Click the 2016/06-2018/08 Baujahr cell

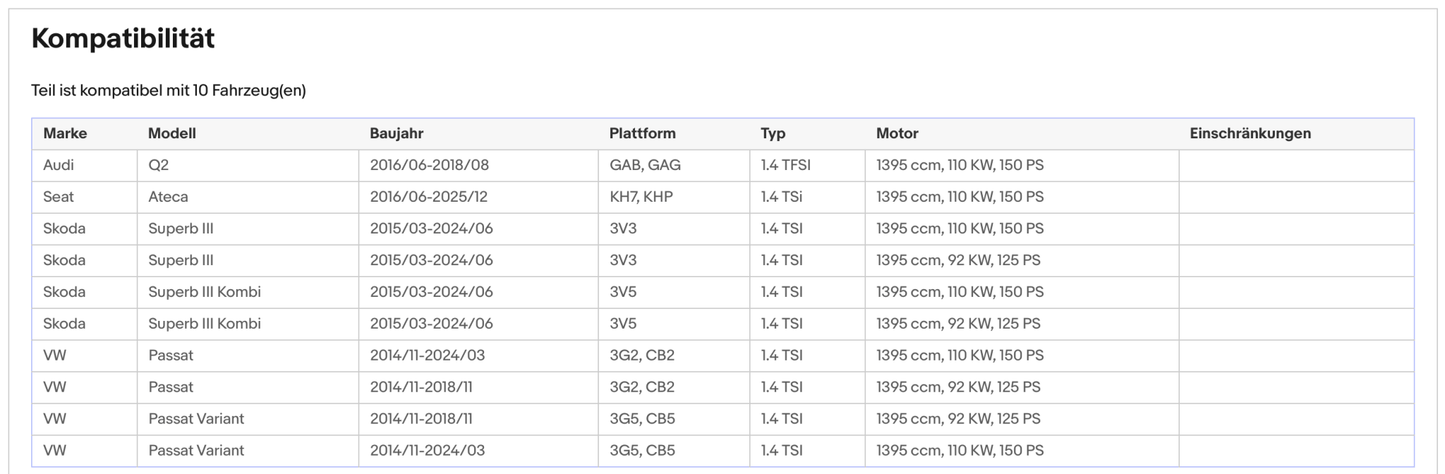click(x=429, y=165)
